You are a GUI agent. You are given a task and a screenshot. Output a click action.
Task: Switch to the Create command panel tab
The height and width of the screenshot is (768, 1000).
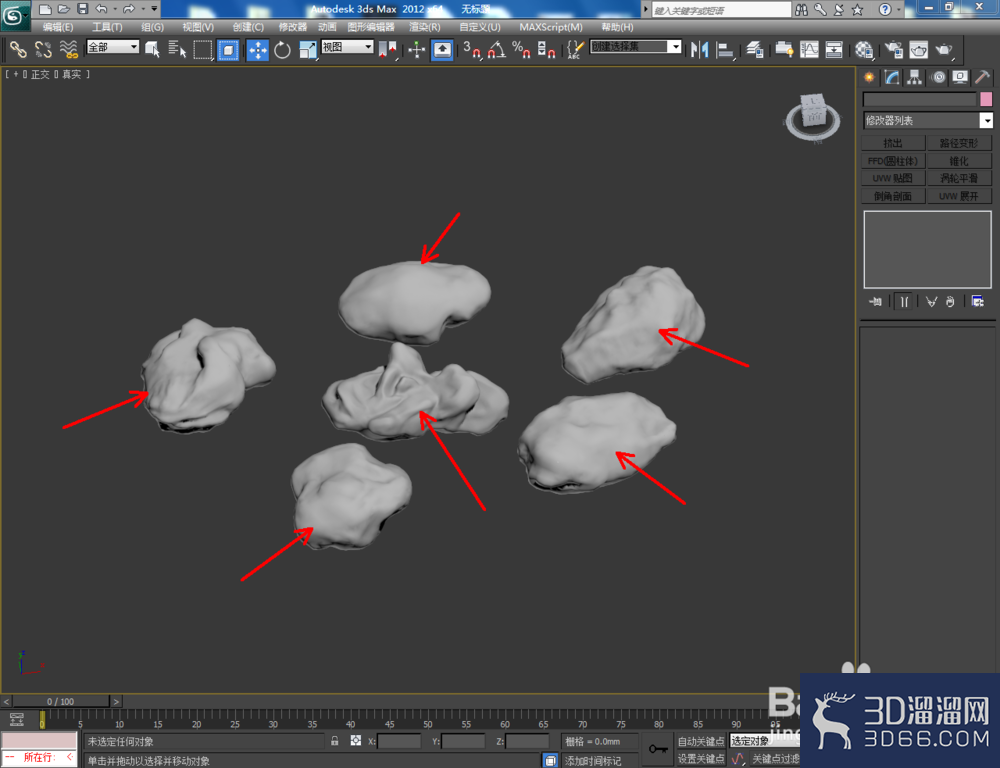point(869,77)
